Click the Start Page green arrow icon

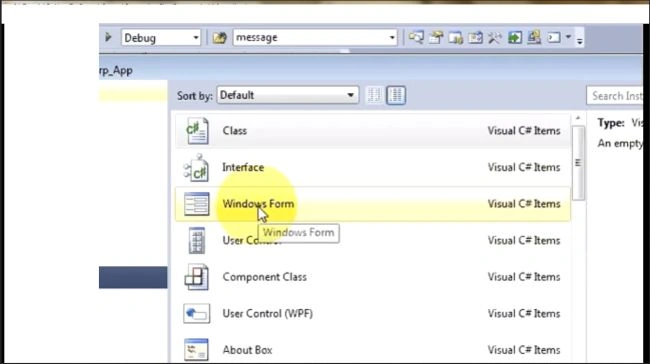tap(514, 38)
